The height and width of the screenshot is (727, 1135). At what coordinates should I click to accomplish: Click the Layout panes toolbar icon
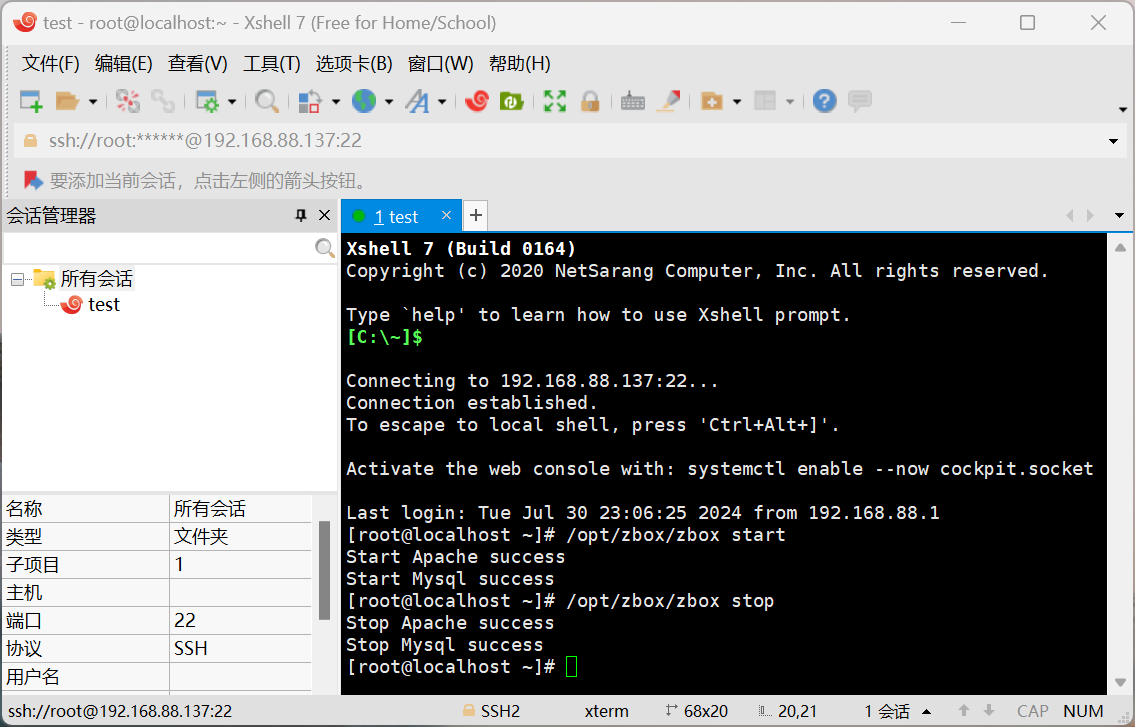764,101
